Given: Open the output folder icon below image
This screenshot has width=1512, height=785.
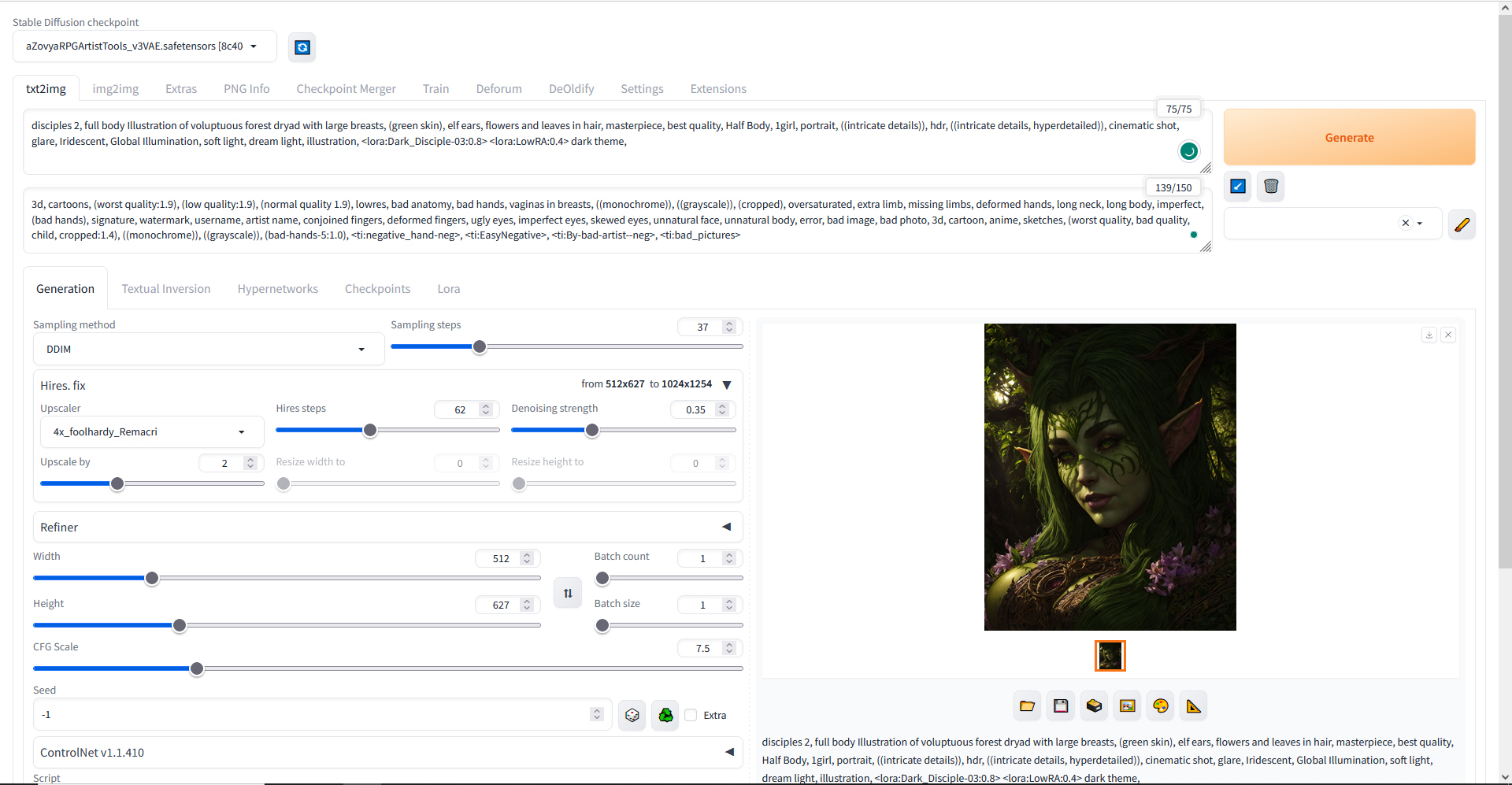Looking at the screenshot, I should [1027, 705].
